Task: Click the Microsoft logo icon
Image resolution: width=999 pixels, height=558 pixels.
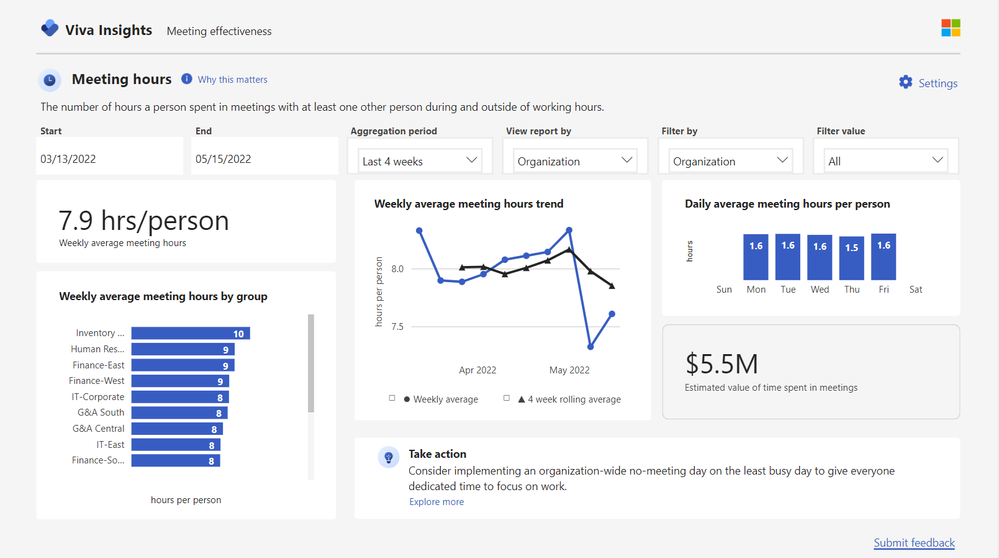Action: point(950,28)
